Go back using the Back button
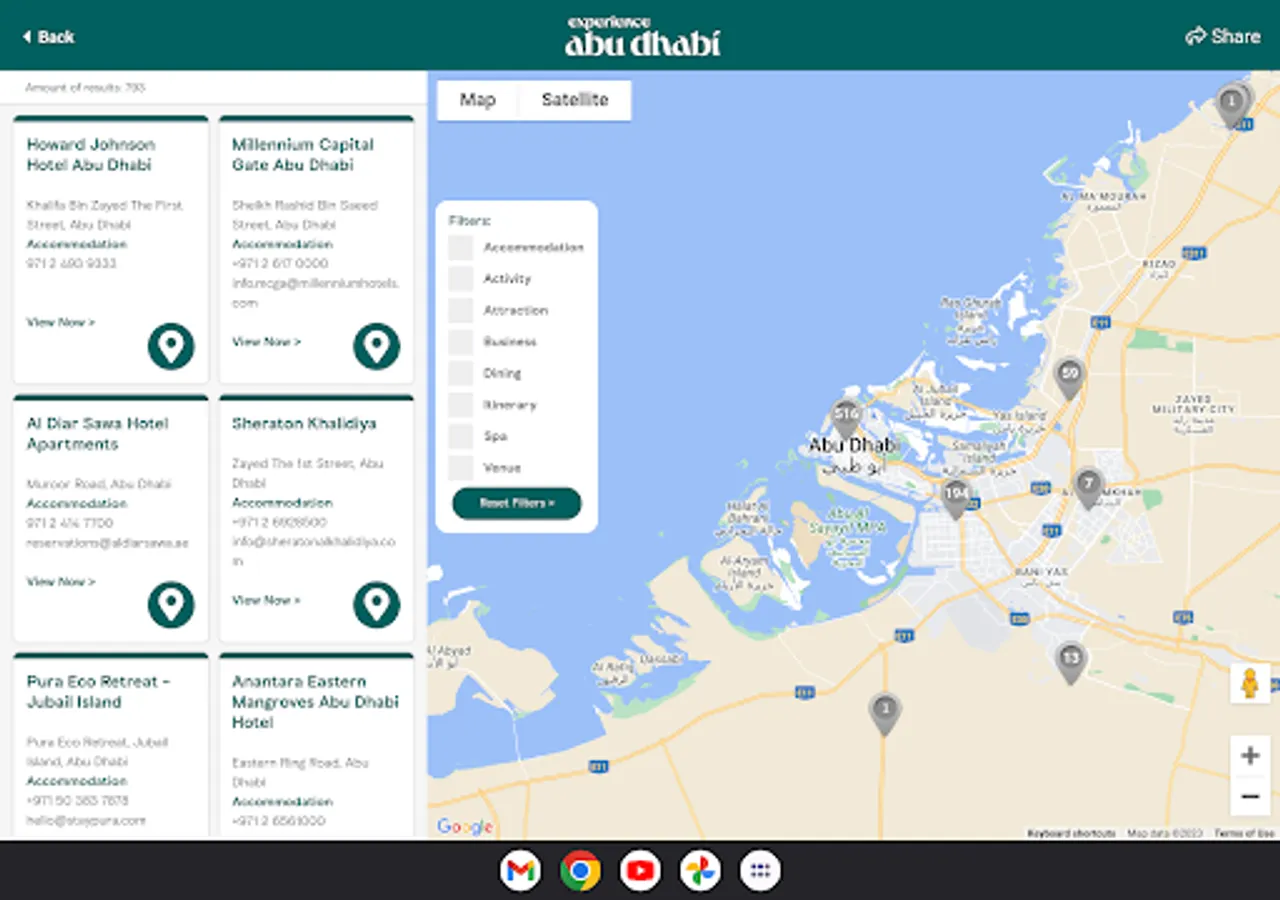Screen dimensions: 1280x900 (x=48, y=37)
